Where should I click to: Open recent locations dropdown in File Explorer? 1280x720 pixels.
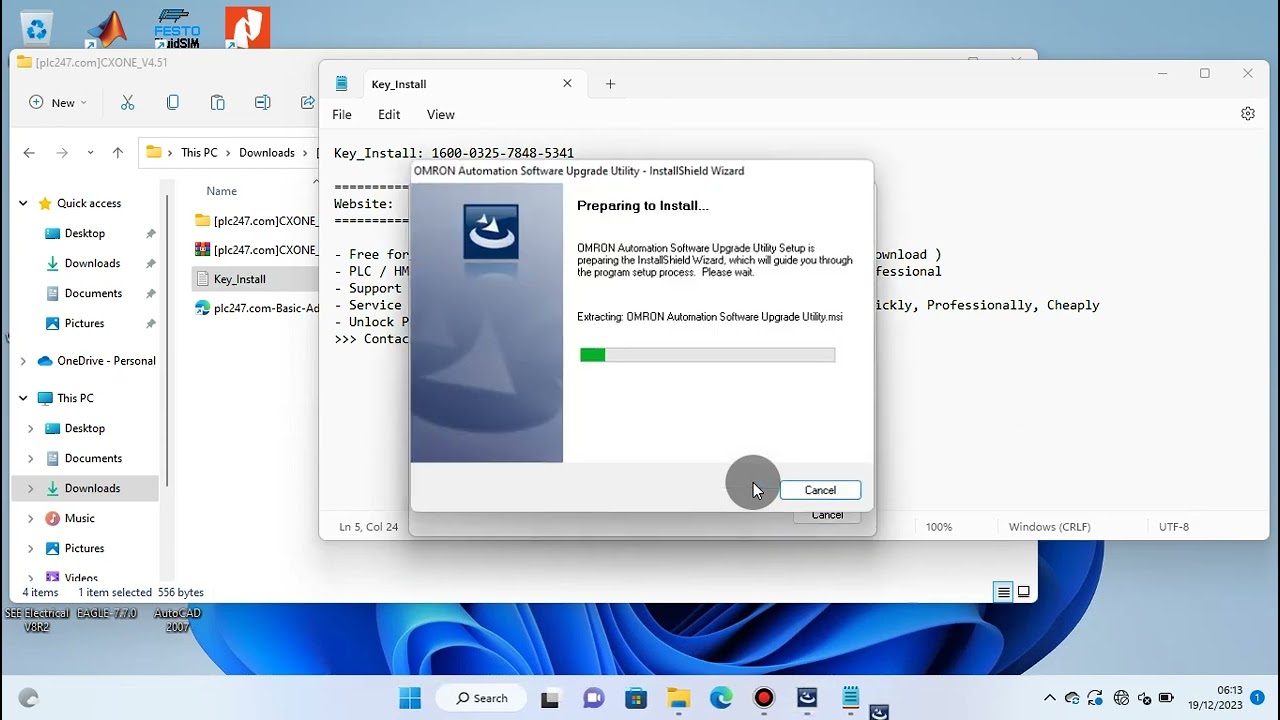tap(90, 153)
